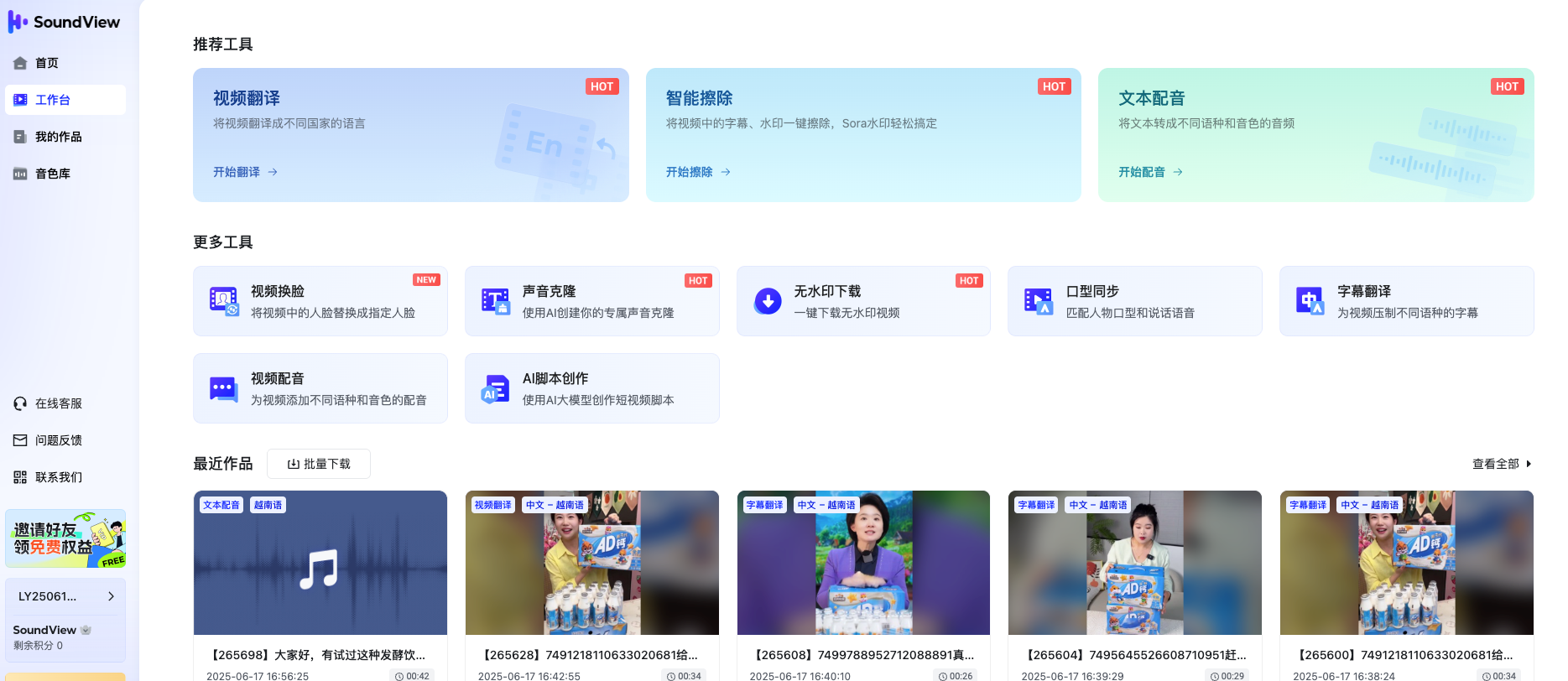Open the thumbnail for work 265608
Viewport: 1568px width, 681px height.
pos(863,563)
